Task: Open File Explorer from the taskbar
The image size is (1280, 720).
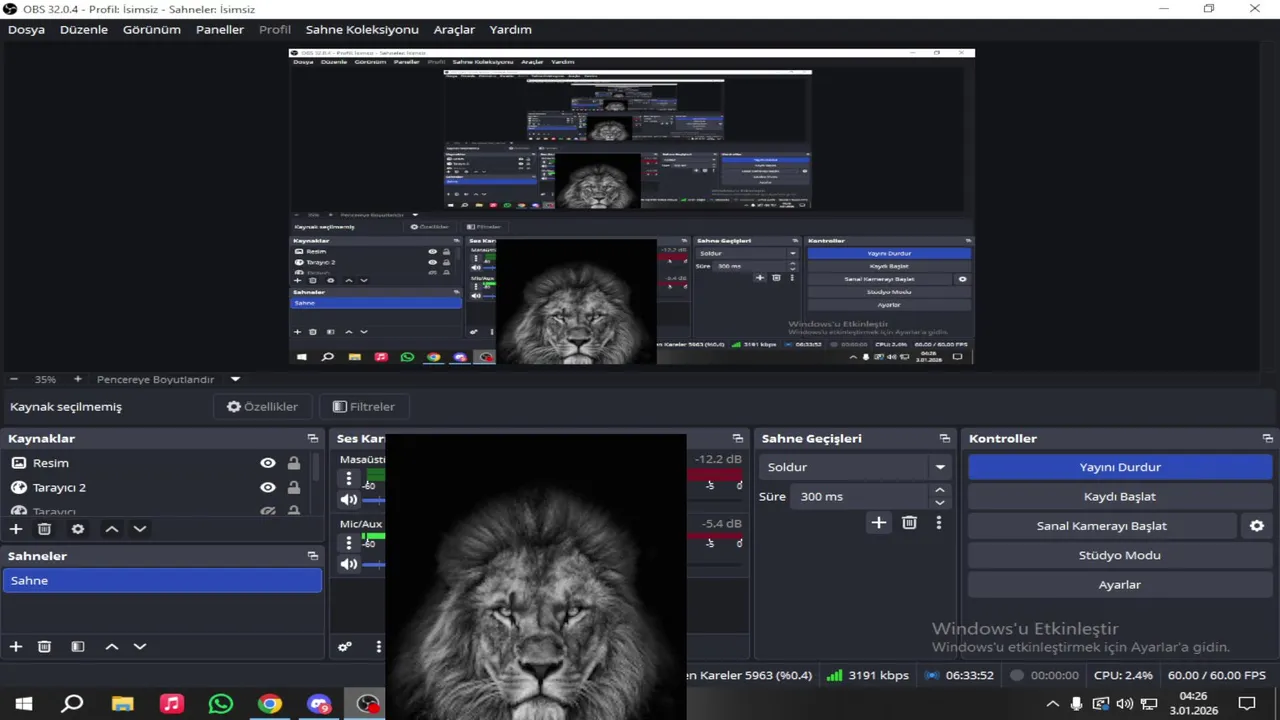Action: 123,704
